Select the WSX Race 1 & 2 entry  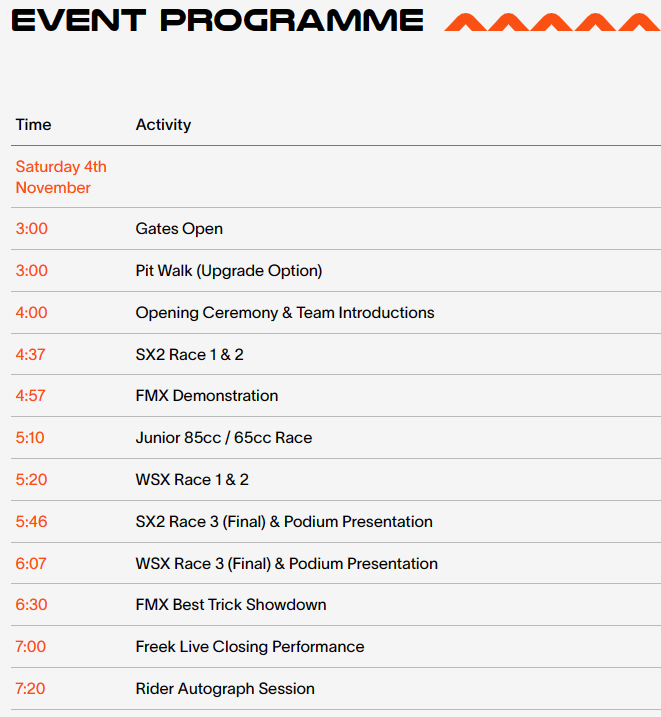click(x=192, y=480)
